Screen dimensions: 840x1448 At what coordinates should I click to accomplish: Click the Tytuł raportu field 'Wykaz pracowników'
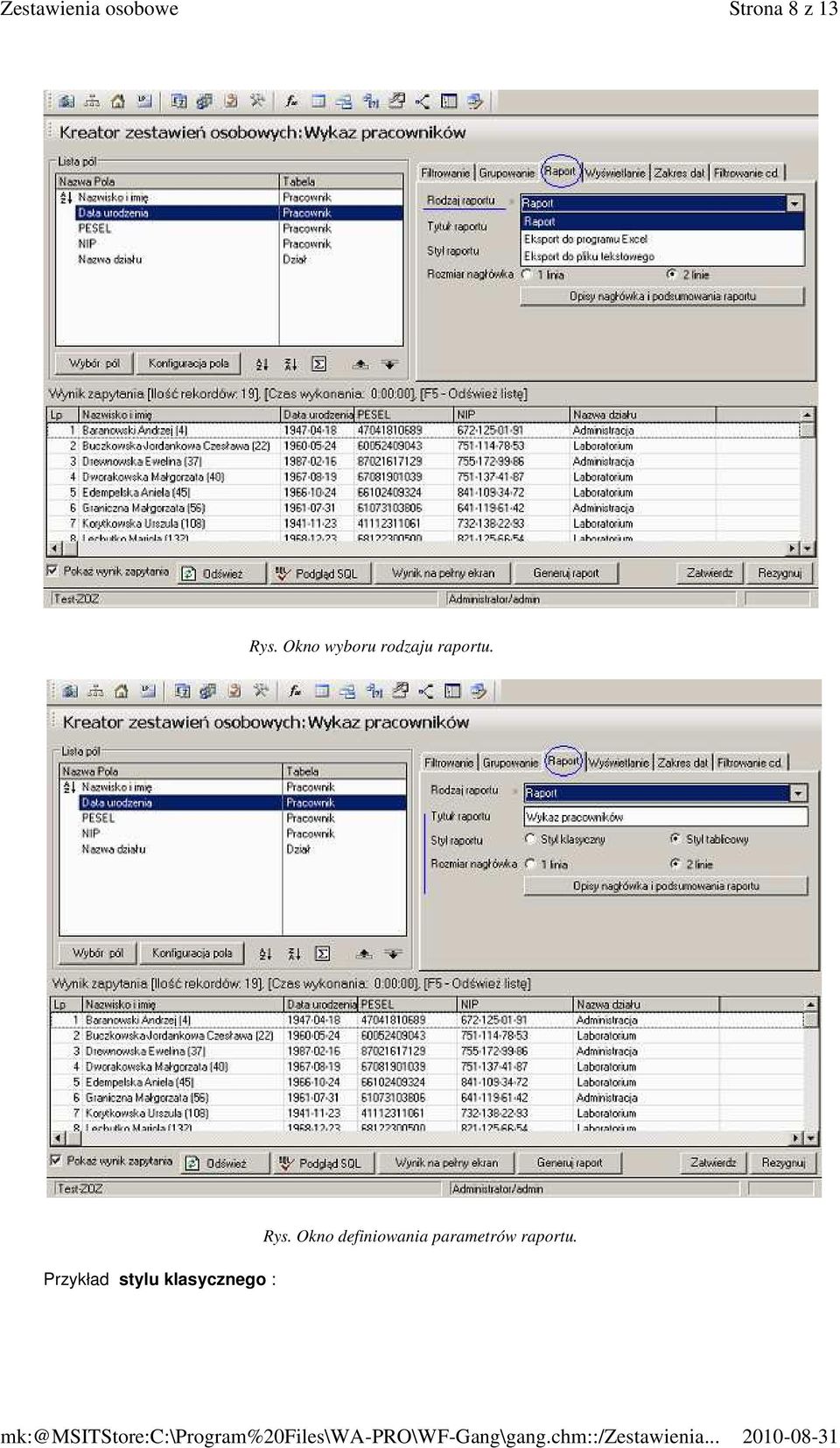pyautogui.click(x=666, y=817)
